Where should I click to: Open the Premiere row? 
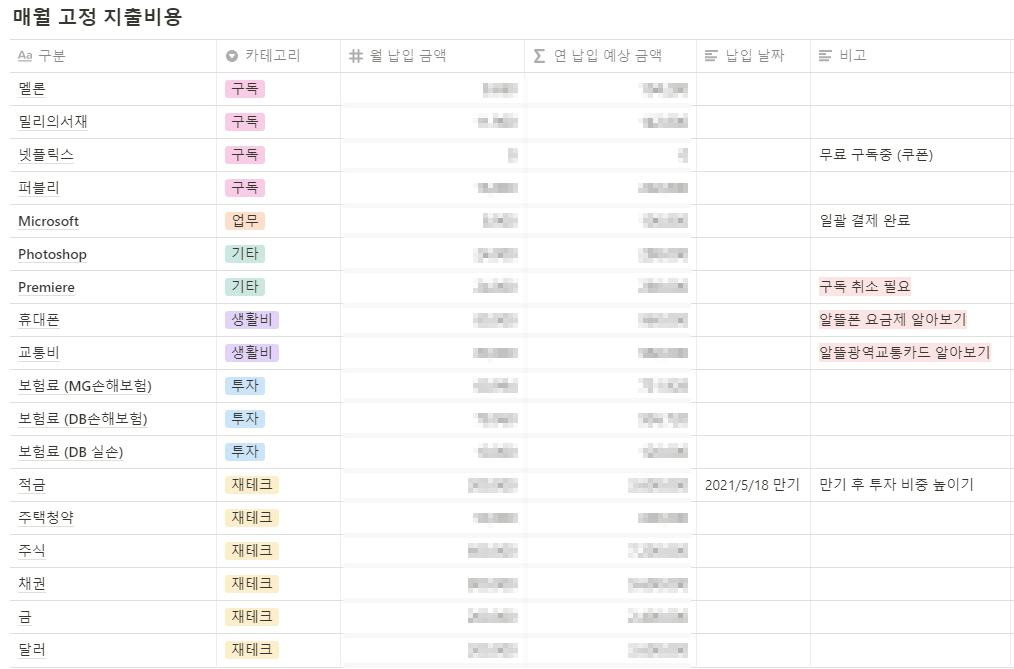[47, 287]
